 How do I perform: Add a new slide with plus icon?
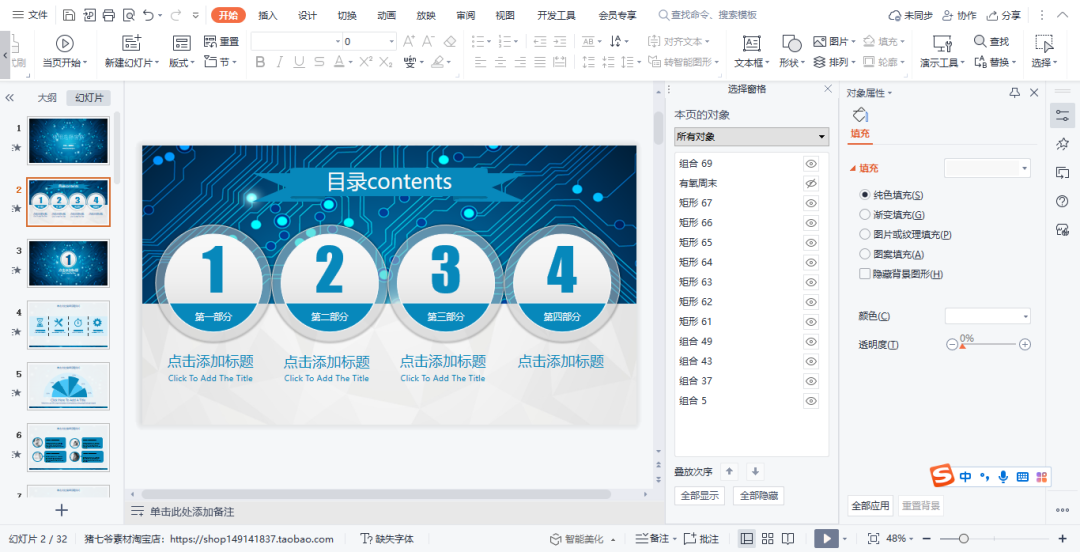[x=62, y=510]
